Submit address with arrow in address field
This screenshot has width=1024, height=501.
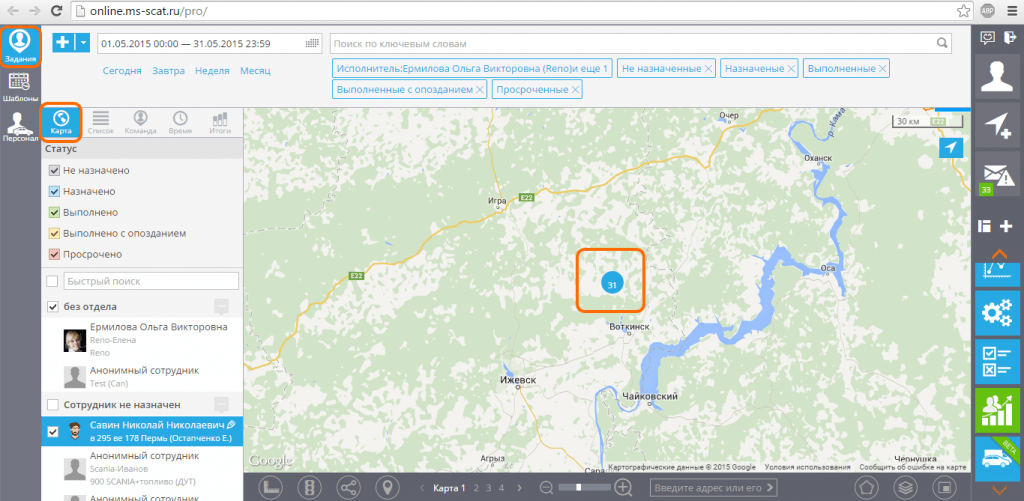[x=770, y=487]
